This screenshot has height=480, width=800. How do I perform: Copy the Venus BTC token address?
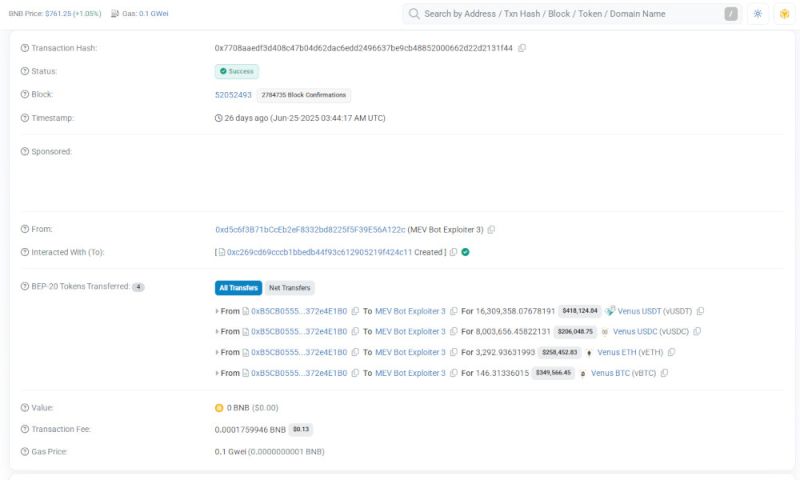click(664, 373)
